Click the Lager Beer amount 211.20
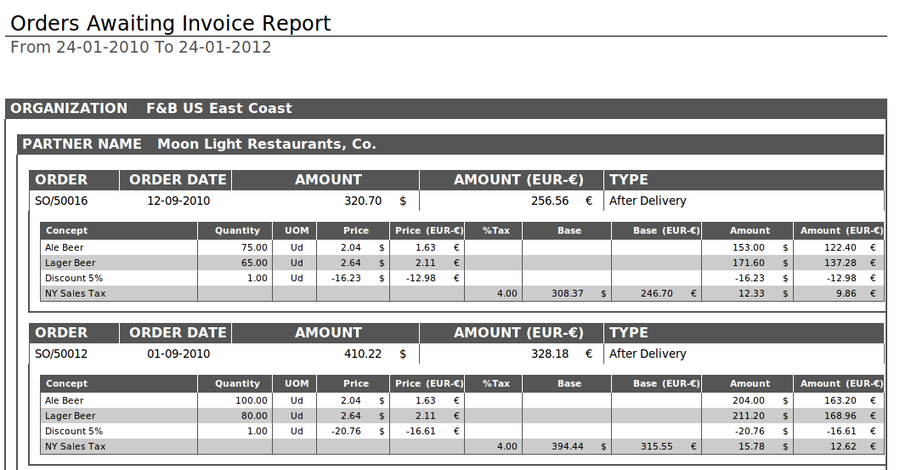The height and width of the screenshot is (470, 900). 749,415
